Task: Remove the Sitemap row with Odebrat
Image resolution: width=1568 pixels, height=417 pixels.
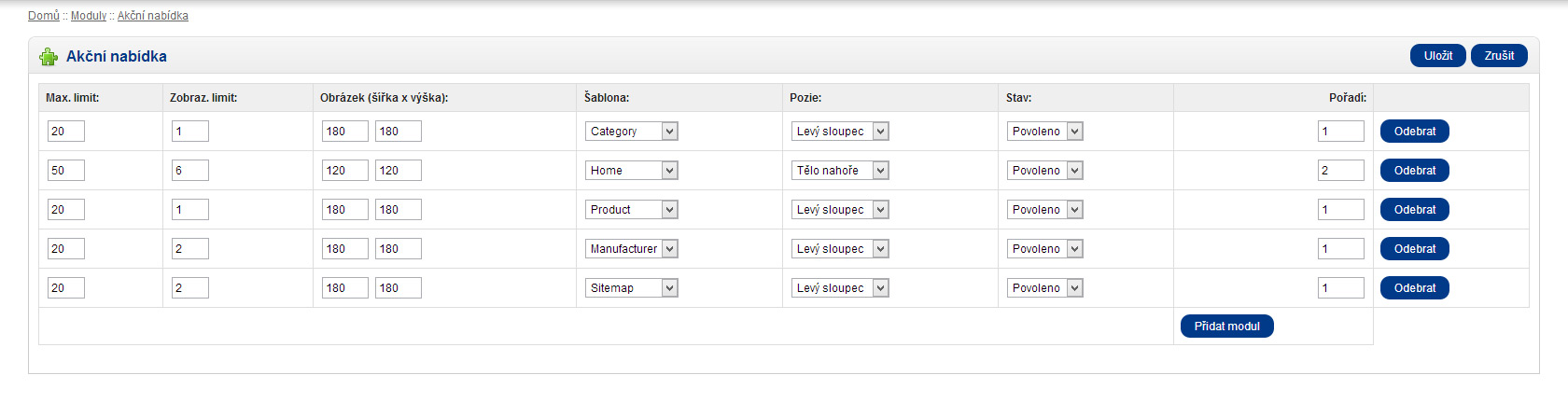Action: tap(1415, 288)
